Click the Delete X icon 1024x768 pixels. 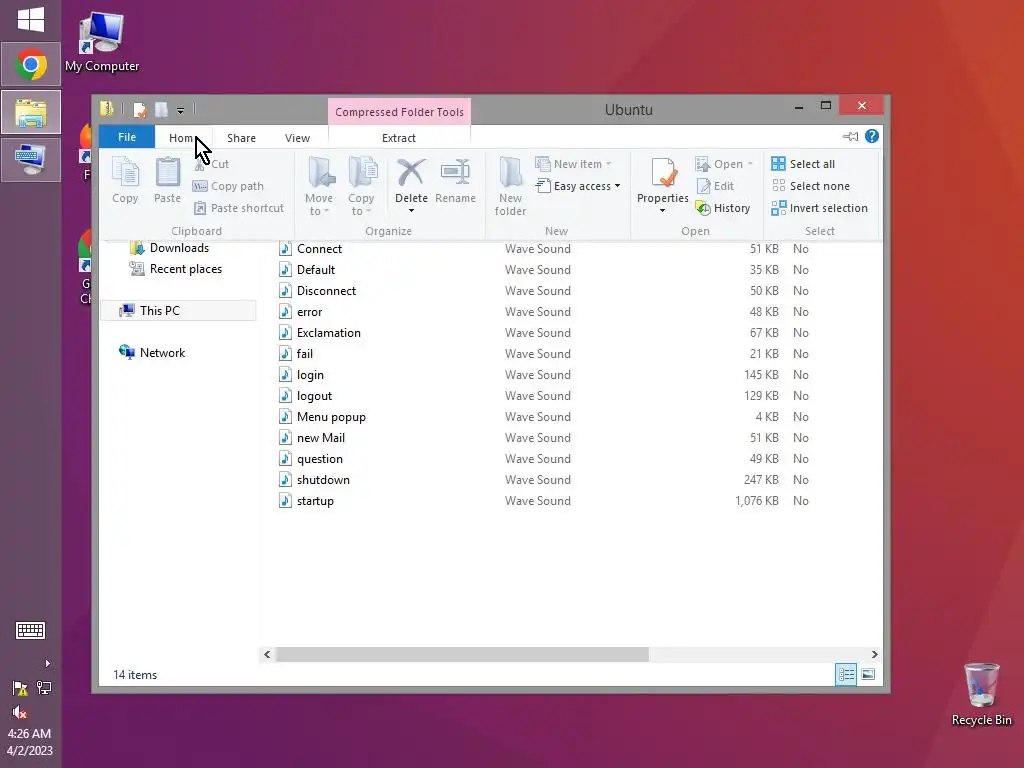(x=411, y=173)
